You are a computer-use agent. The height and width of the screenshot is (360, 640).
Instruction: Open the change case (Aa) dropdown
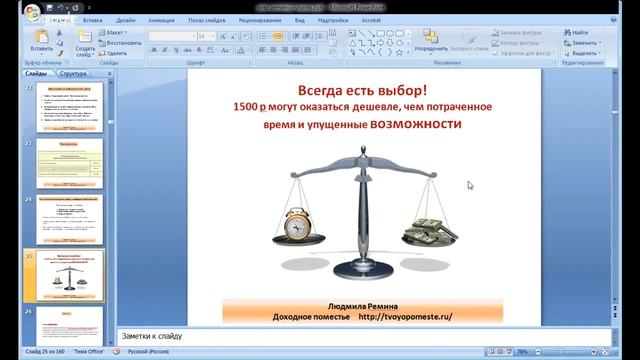(x=225, y=50)
